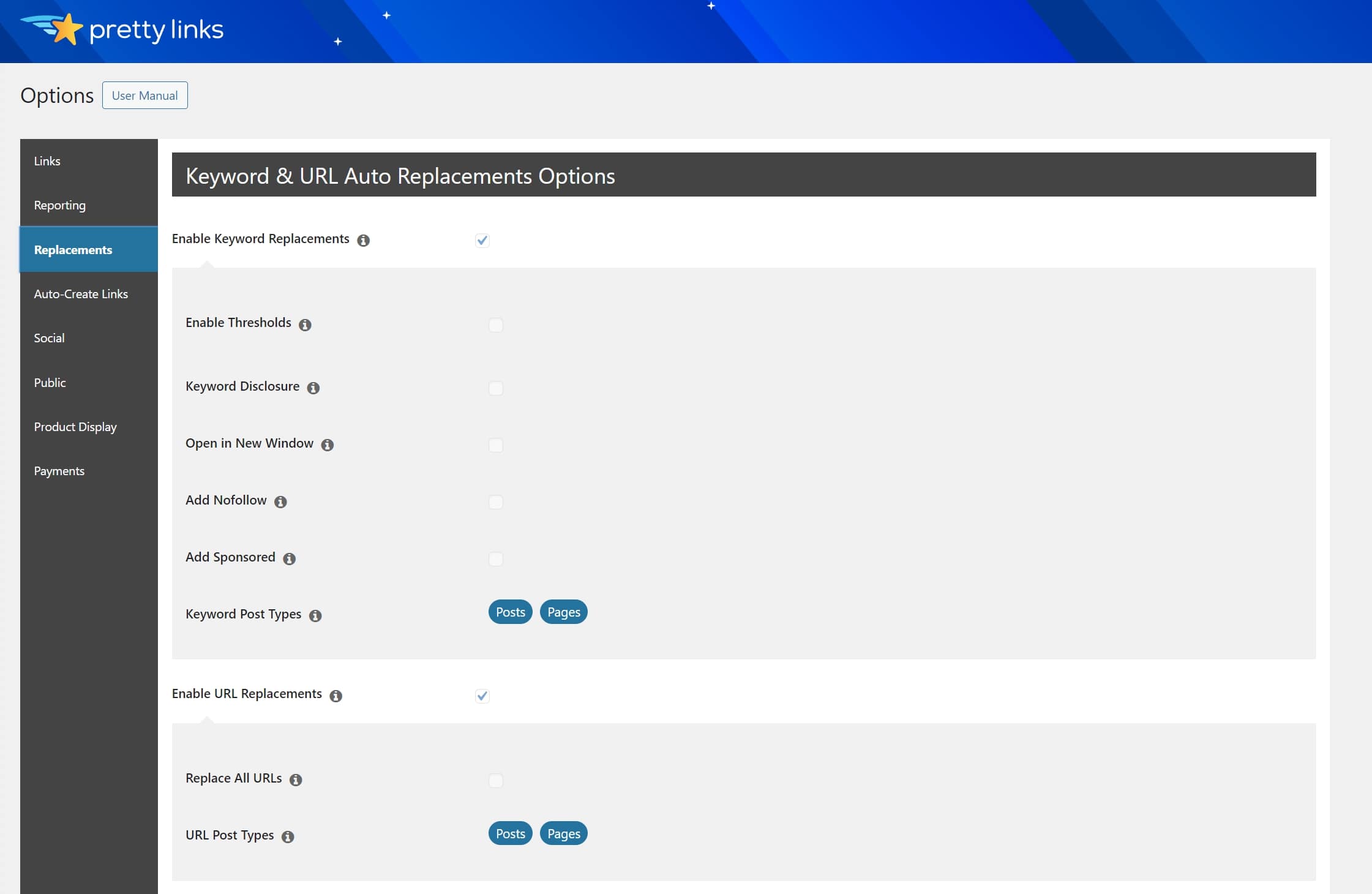
Task: Select the Pages tag under URL Post Types
Action: point(563,832)
